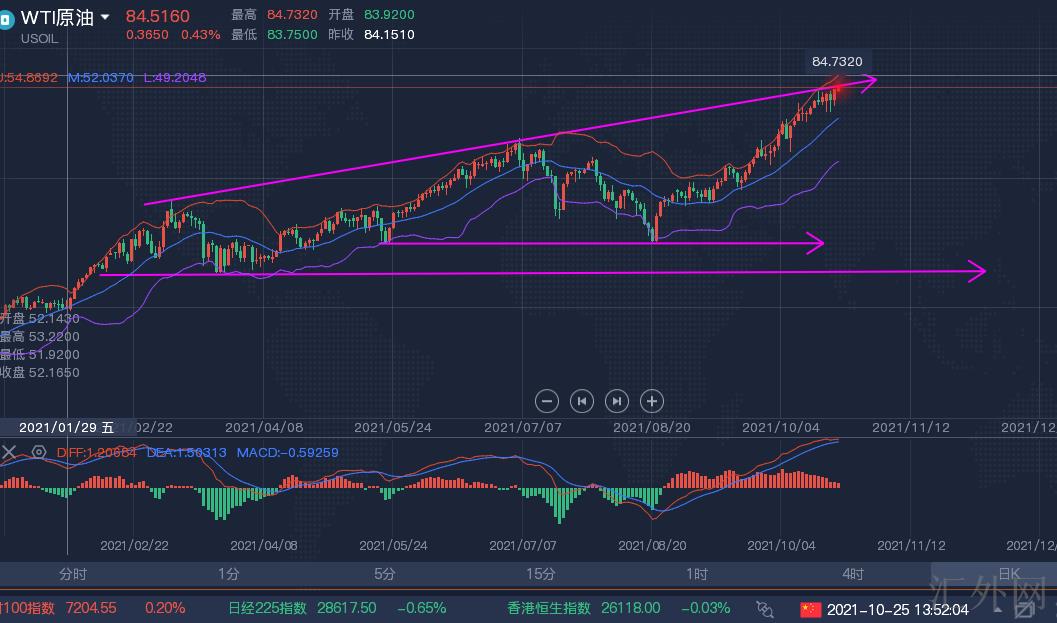Viewport: 1057px width, 623px height.
Task: Click the link icon in status bar
Action: point(765,608)
